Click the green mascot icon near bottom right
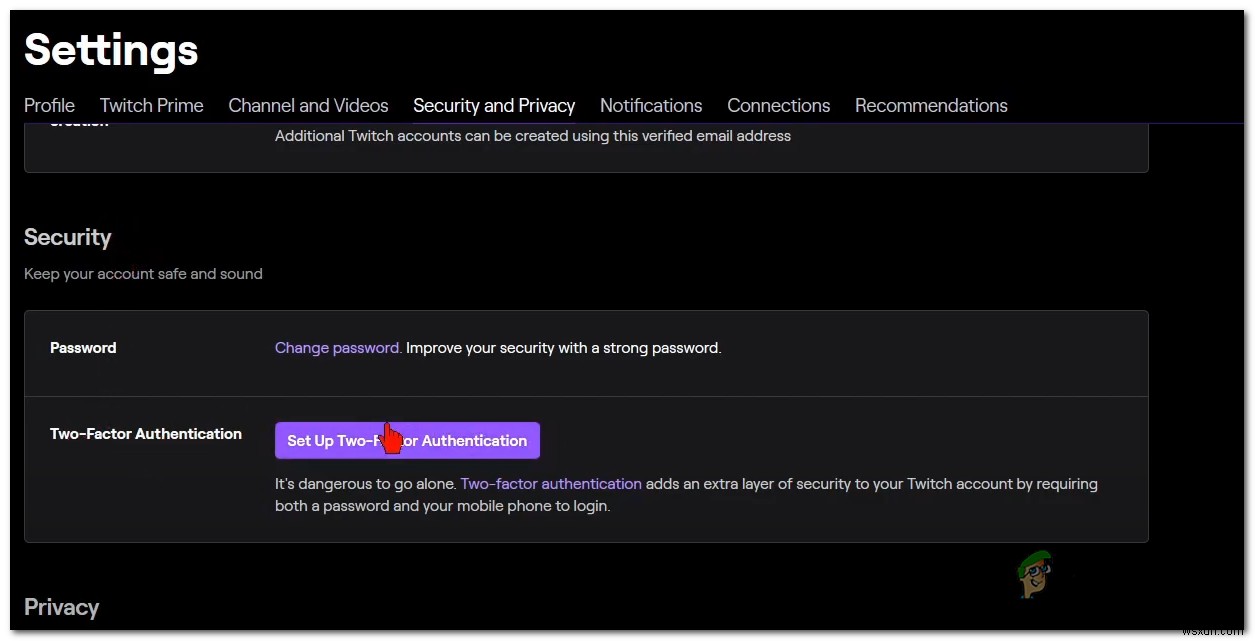Viewport: 1255px width, 641px height. click(1035, 577)
